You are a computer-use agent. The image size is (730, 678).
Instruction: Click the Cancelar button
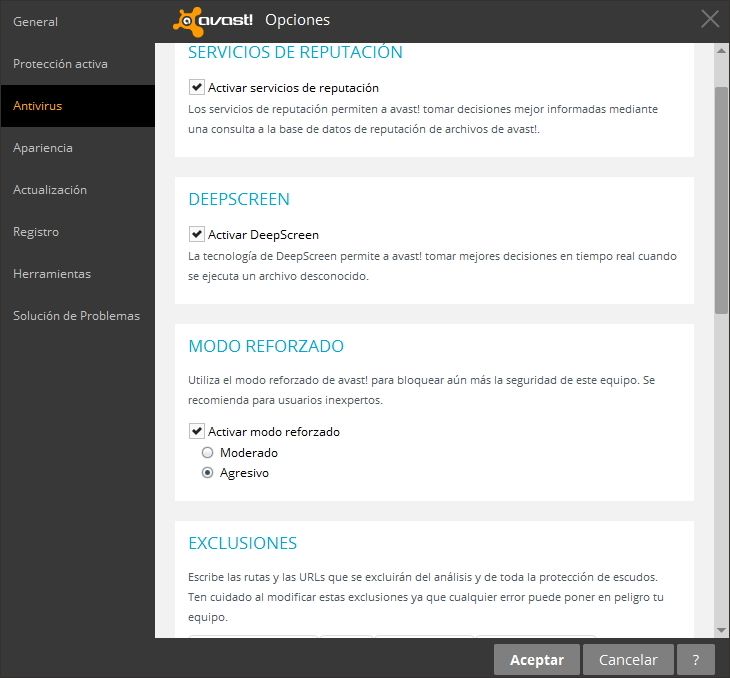click(628, 659)
